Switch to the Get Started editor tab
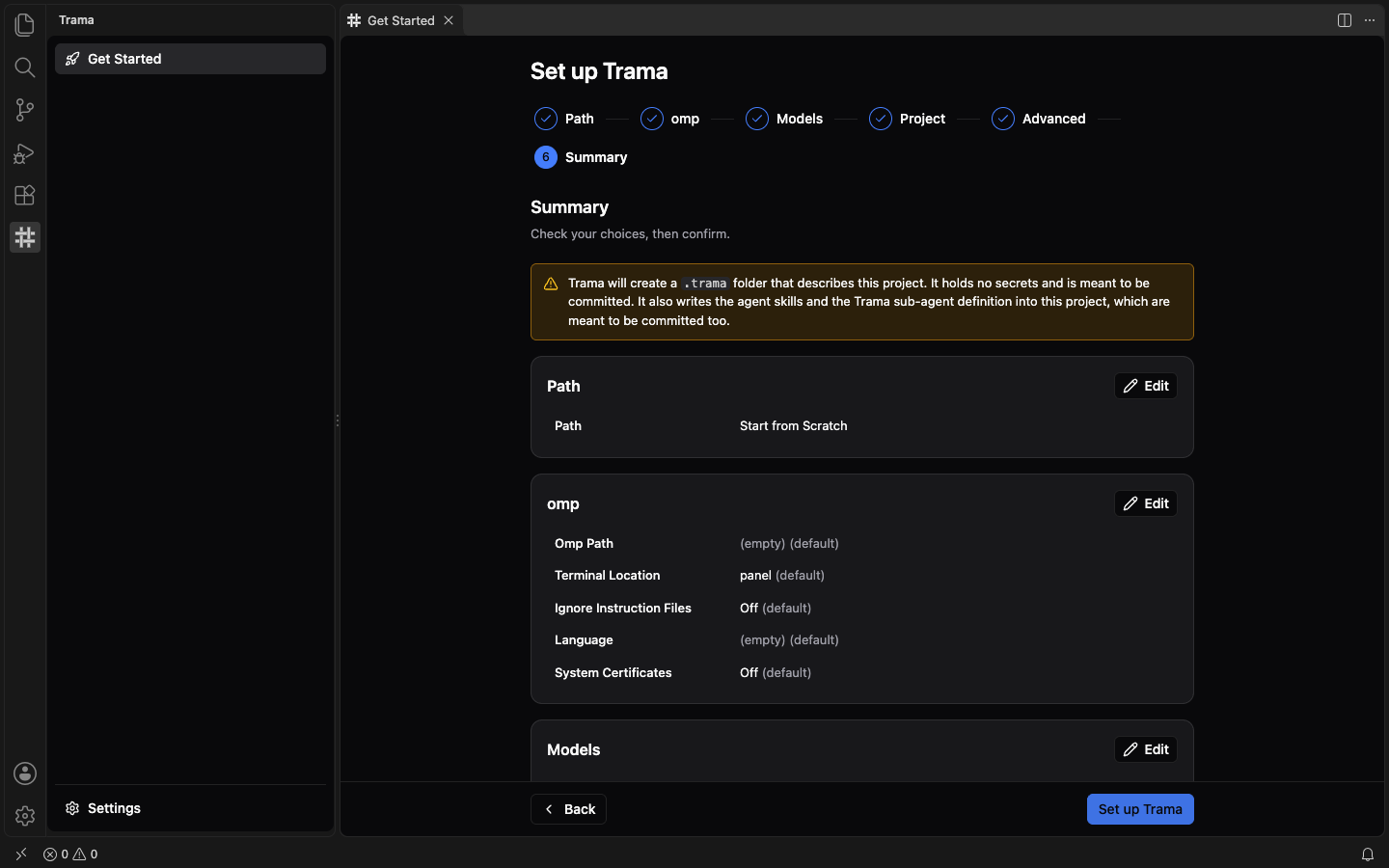Screen dimensions: 1389x868 click(401, 20)
